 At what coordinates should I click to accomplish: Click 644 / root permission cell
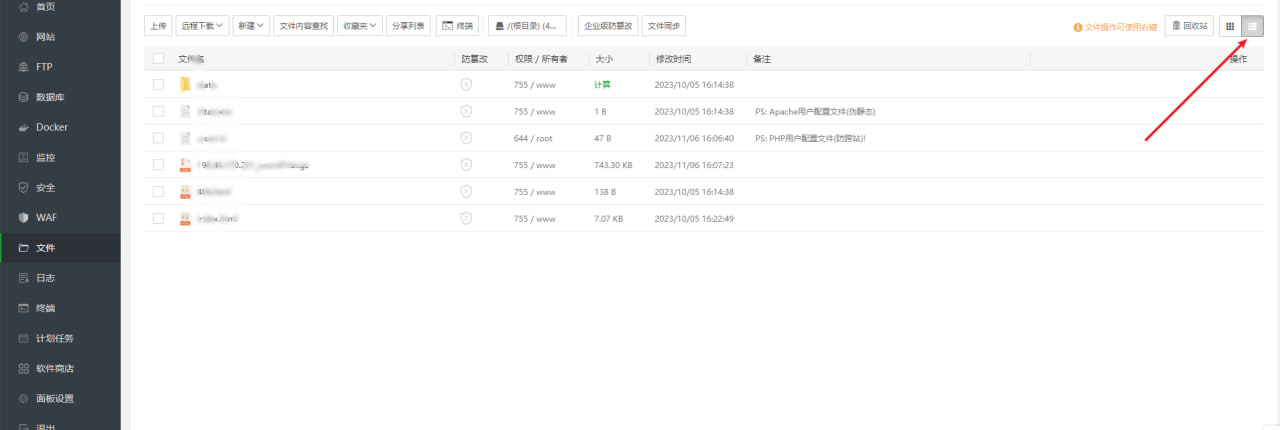click(x=533, y=138)
